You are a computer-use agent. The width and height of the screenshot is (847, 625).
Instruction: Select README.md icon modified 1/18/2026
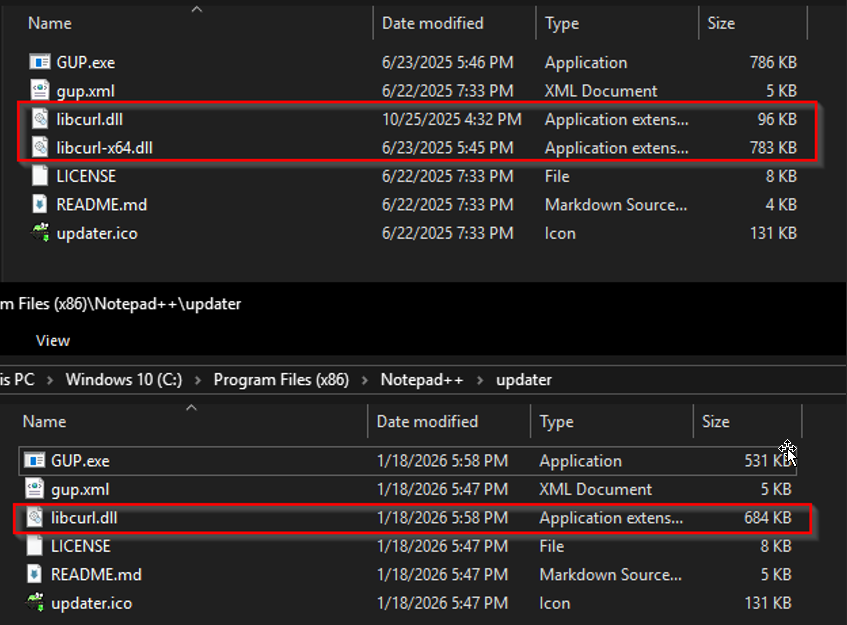(35, 575)
